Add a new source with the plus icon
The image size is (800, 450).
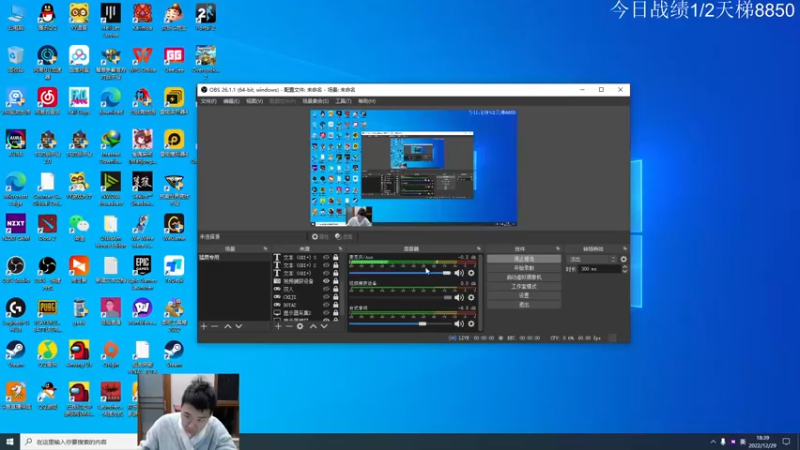(278, 326)
